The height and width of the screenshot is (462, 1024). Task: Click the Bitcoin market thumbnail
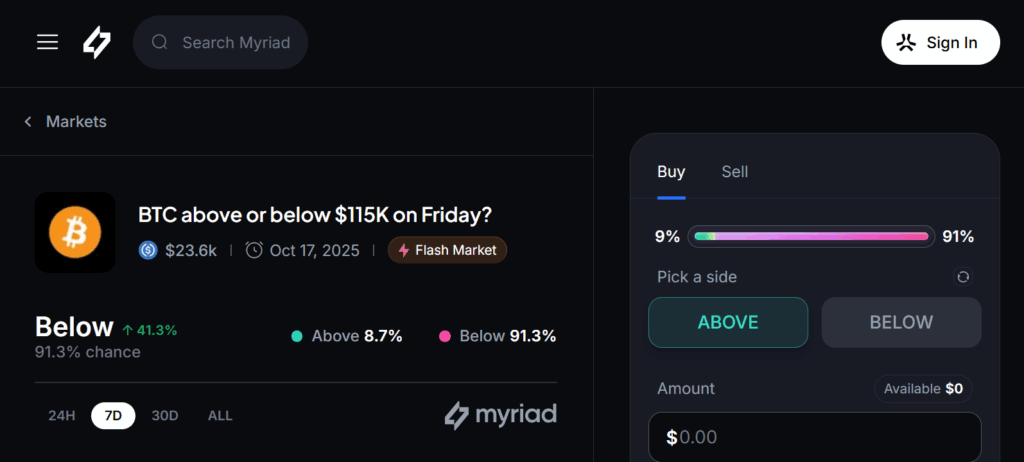[75, 232]
